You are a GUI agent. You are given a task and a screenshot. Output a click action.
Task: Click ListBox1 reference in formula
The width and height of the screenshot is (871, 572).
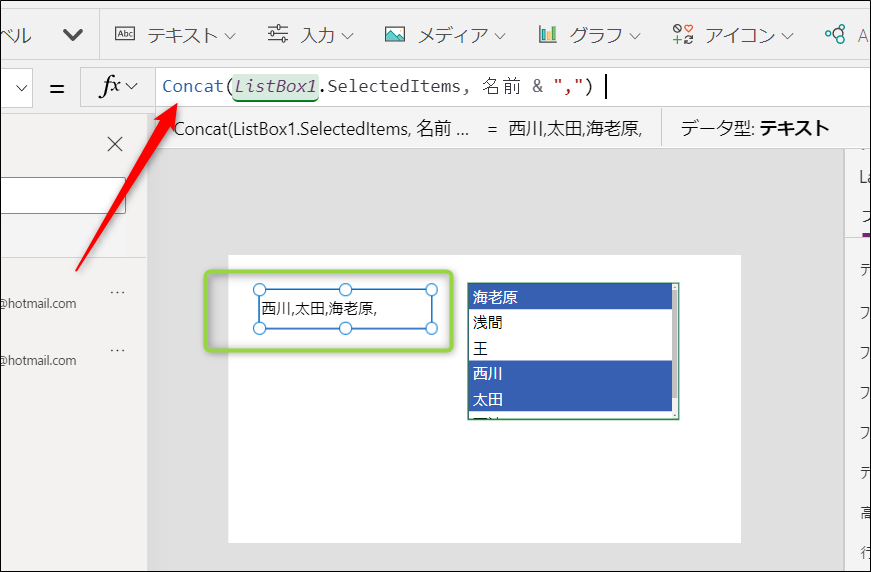point(276,87)
